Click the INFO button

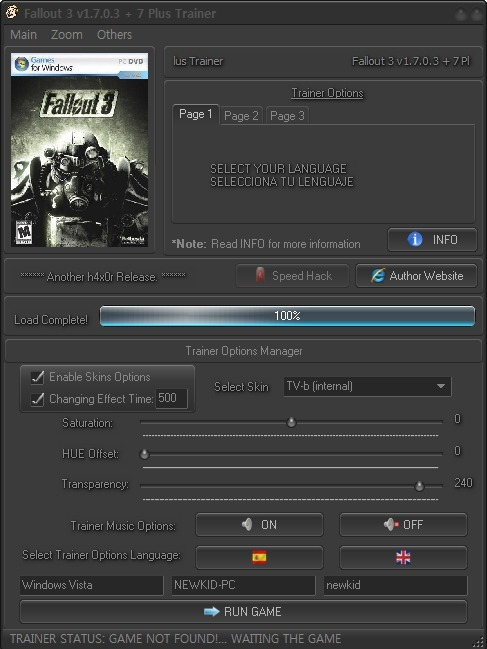[x=432, y=239]
